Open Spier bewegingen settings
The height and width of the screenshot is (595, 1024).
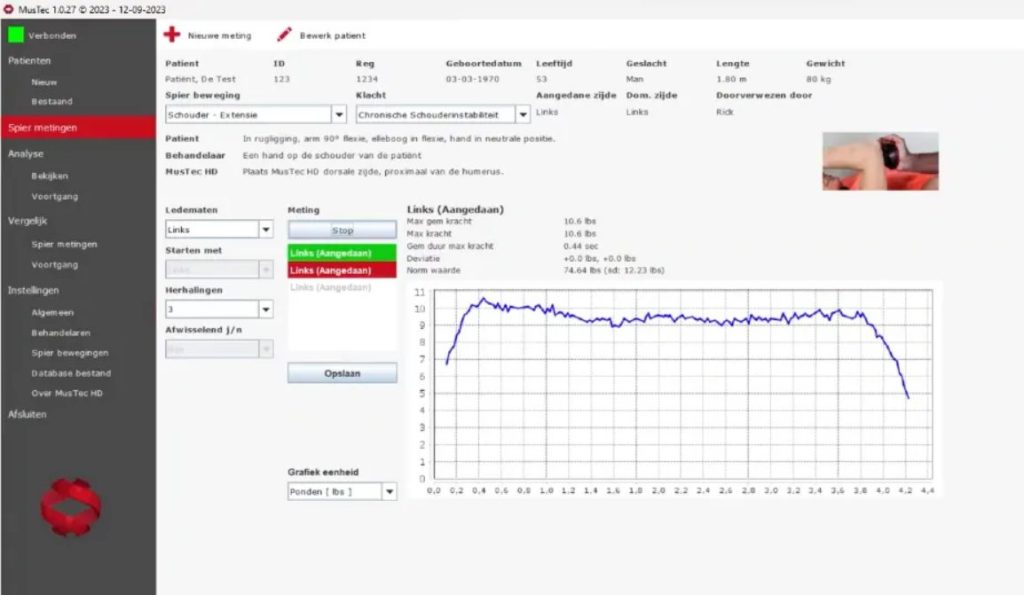[70, 353]
